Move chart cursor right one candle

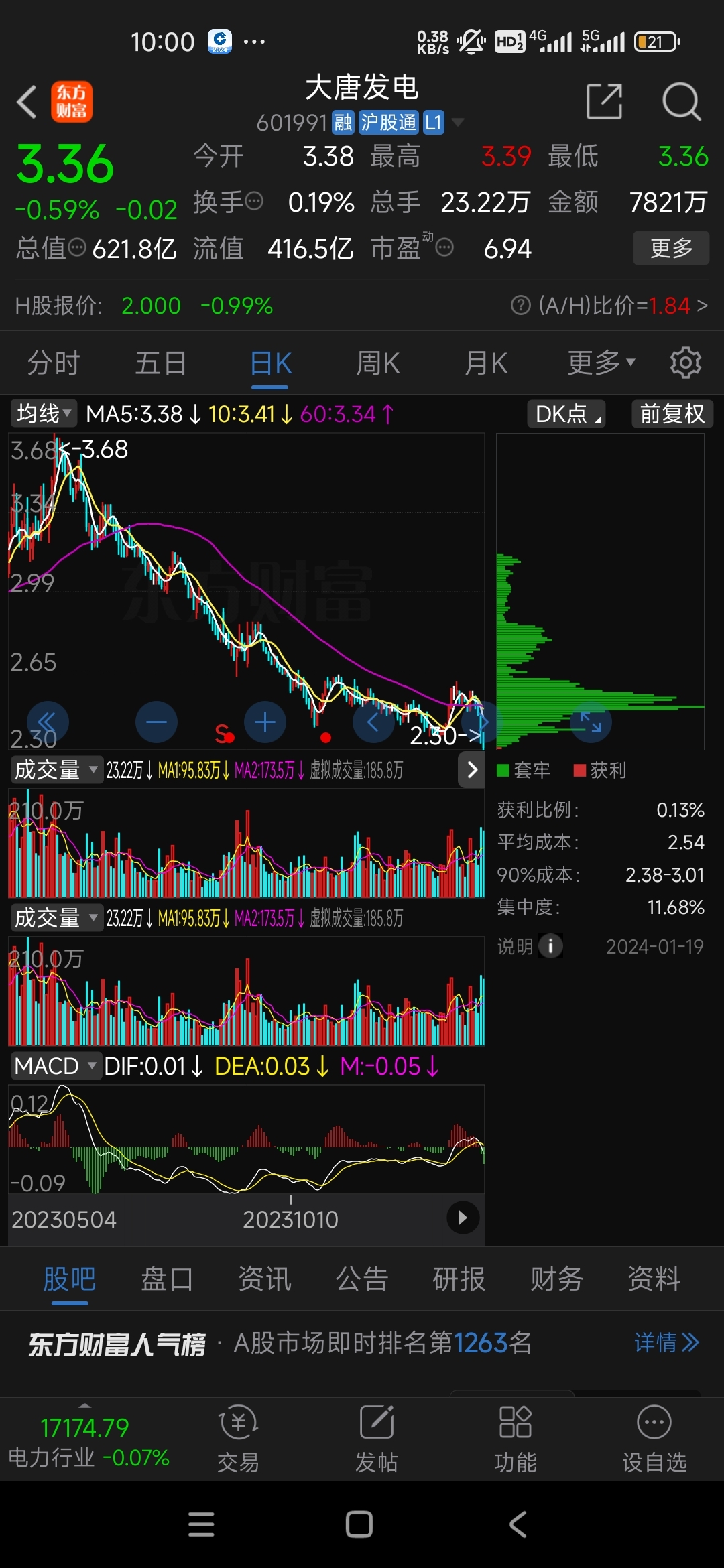click(x=482, y=722)
